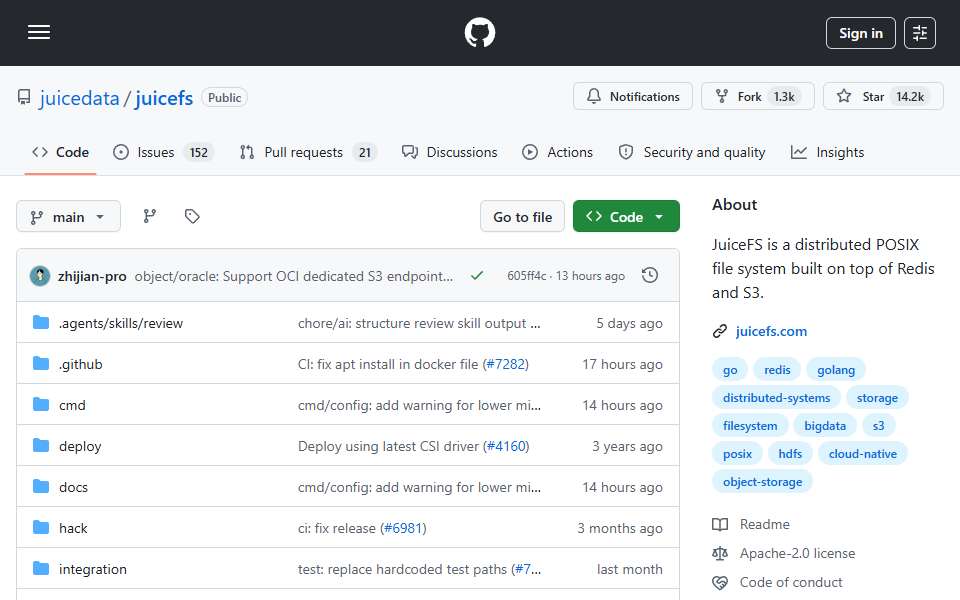Open the Issues tab
The width and height of the screenshot is (960, 600).
coord(163,152)
